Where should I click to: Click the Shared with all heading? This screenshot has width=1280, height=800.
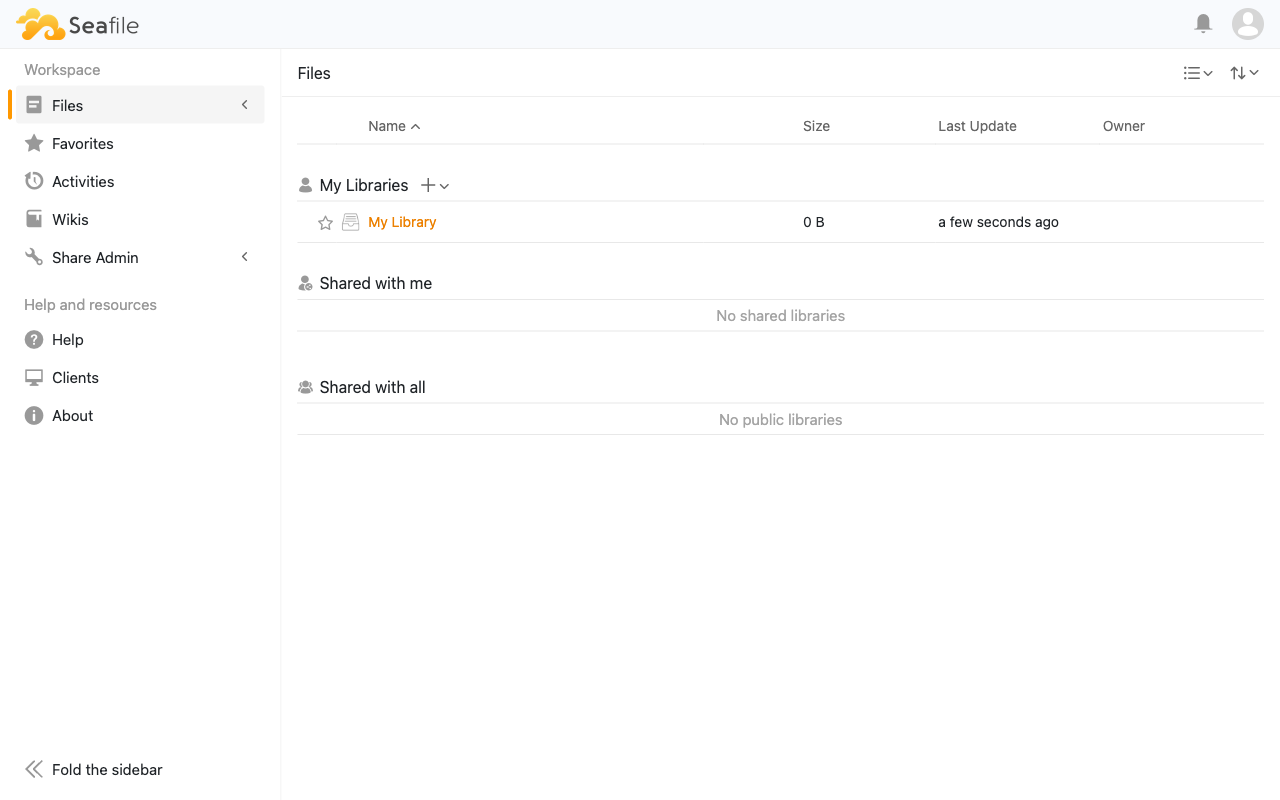click(x=373, y=387)
